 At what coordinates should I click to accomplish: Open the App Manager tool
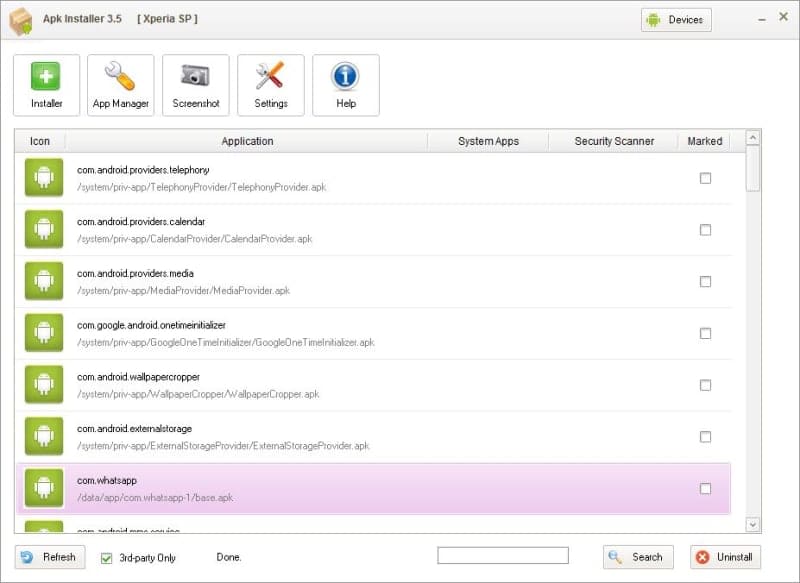(x=120, y=85)
